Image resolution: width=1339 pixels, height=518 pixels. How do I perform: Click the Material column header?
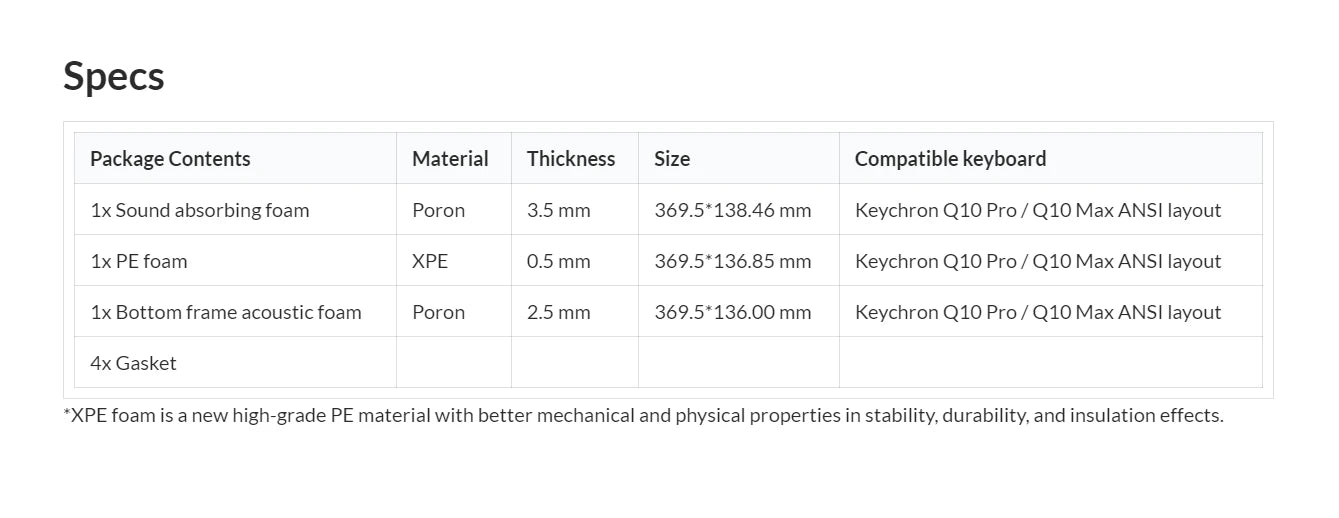(x=450, y=159)
